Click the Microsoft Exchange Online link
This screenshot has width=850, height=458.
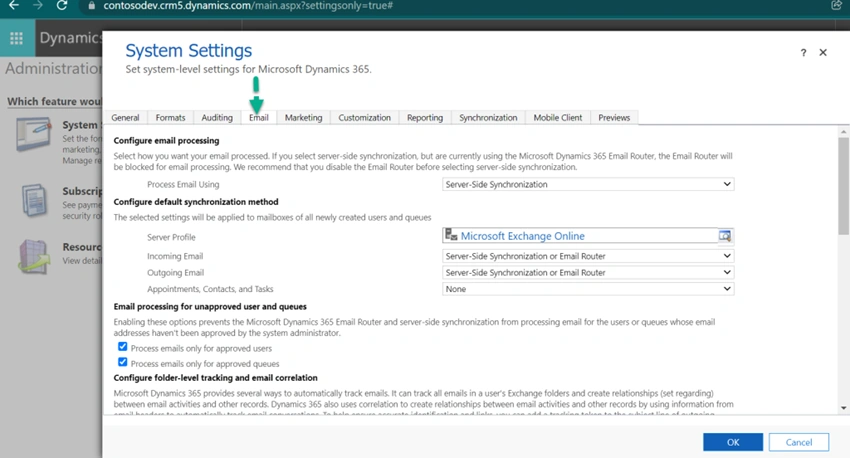[x=523, y=236]
